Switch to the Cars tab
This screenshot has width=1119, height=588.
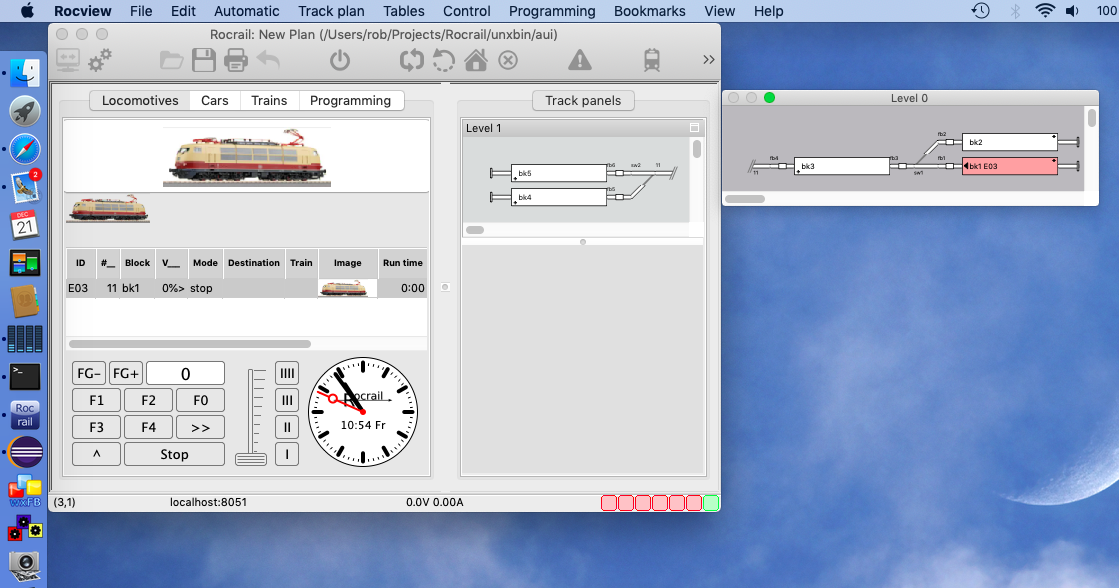[214, 100]
